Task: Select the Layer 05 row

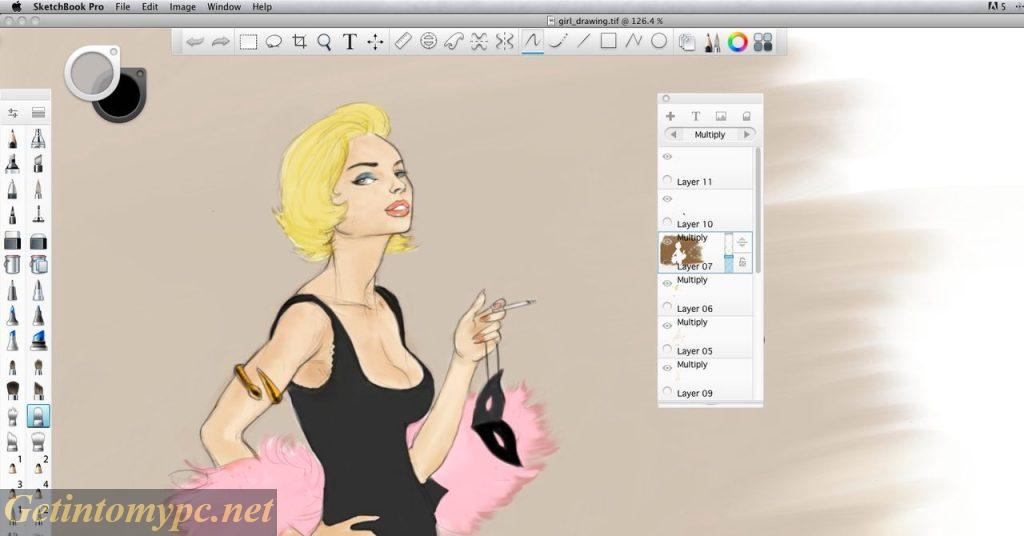Action: (706, 338)
